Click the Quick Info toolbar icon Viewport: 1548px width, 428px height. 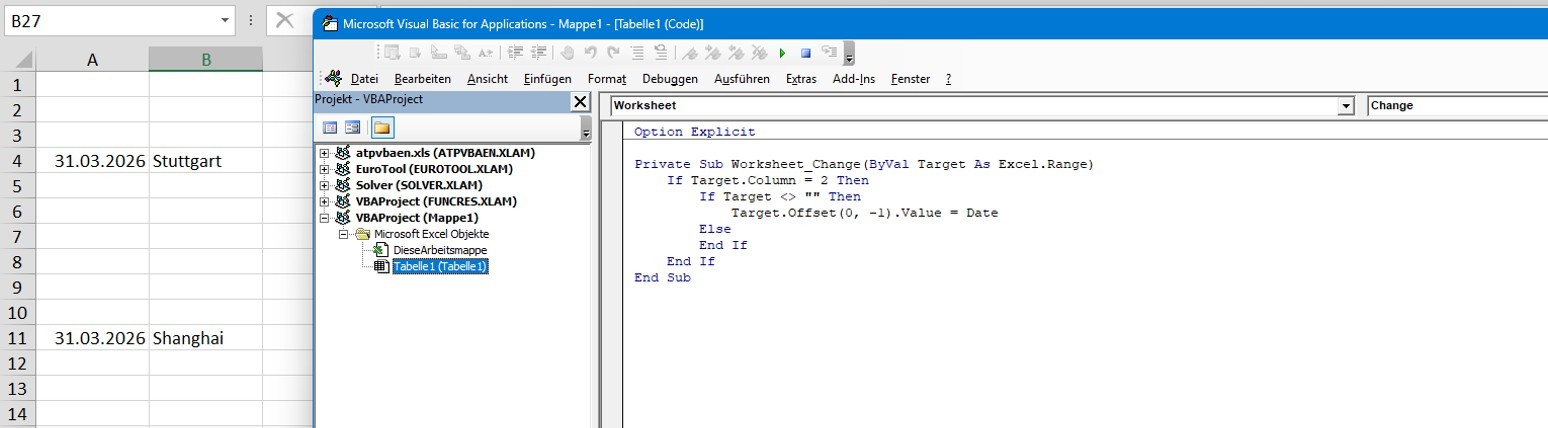(438, 53)
